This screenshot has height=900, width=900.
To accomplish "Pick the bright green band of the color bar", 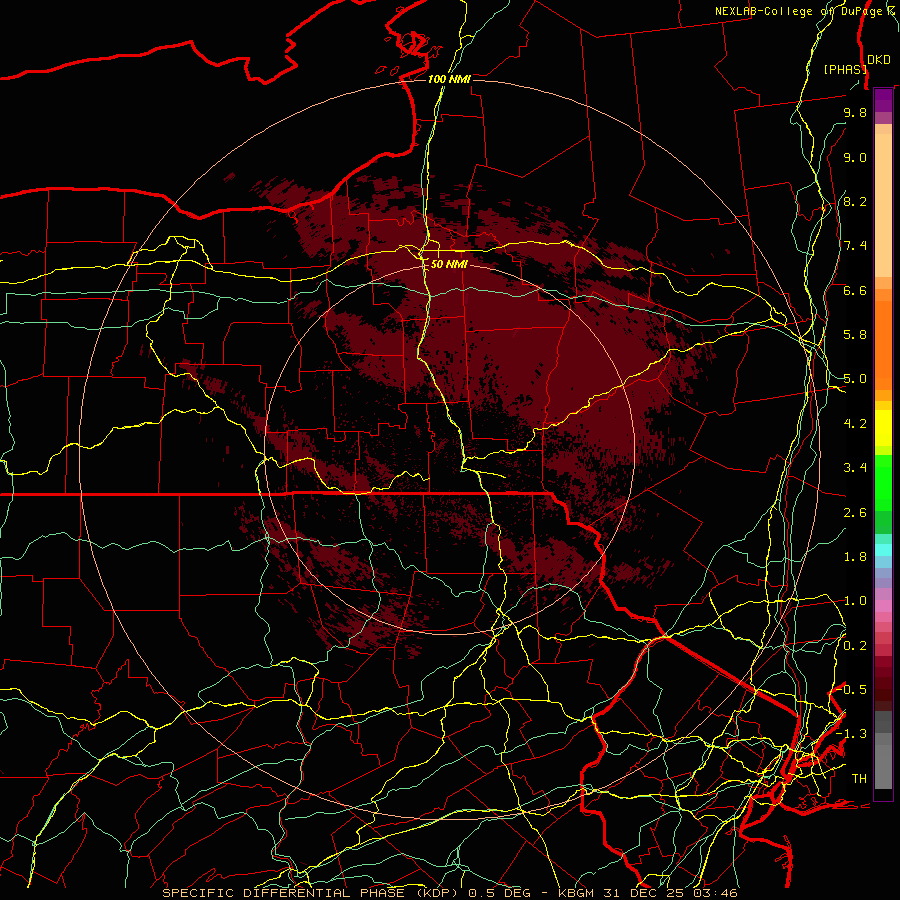I will click(x=883, y=483).
